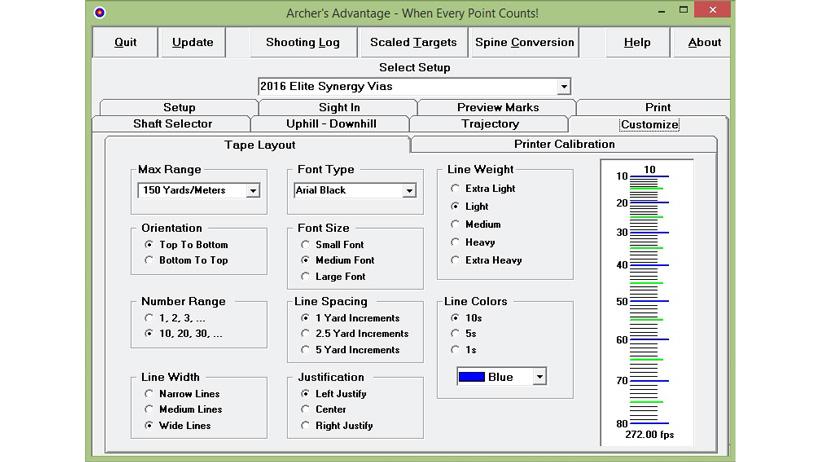Open the Help button
The height and width of the screenshot is (462, 820).
637,42
